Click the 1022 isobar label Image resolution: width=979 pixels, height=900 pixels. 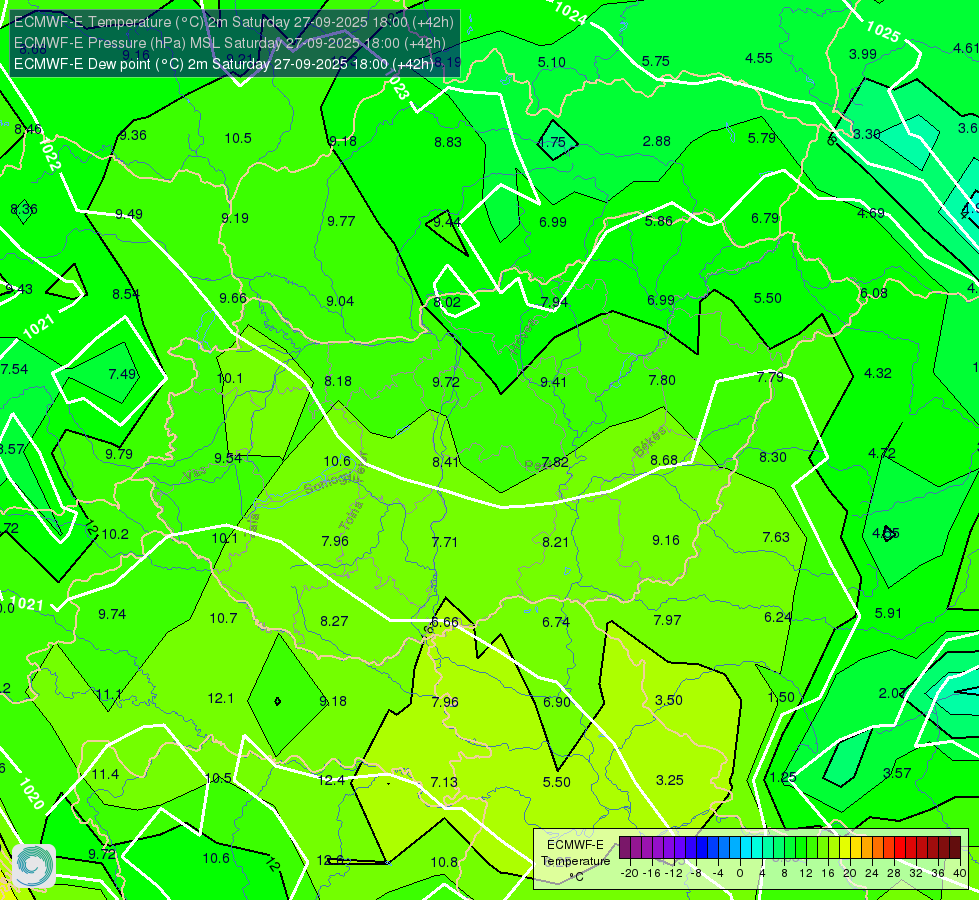pos(50,155)
